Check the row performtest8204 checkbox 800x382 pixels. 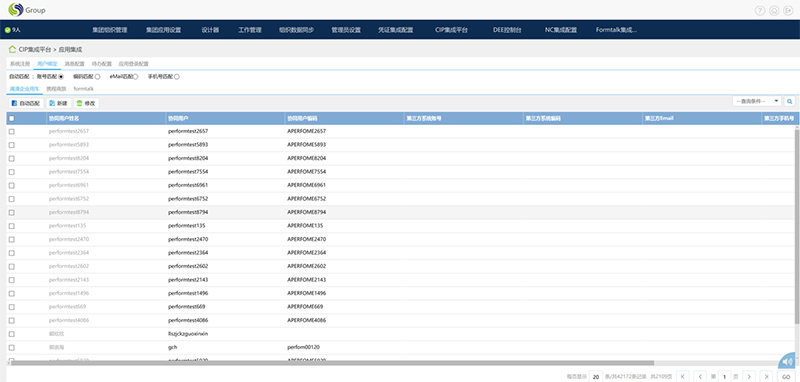(12, 158)
